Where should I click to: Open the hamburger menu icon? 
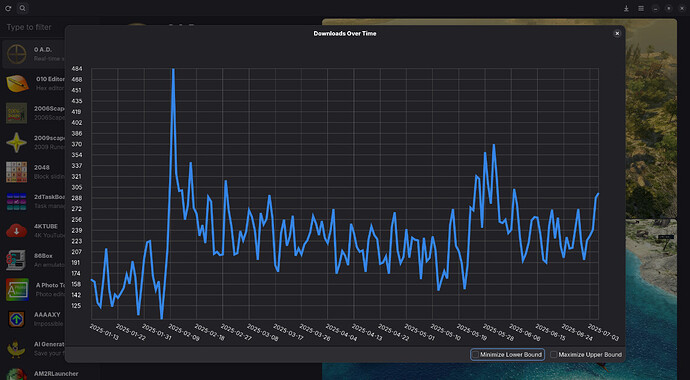pos(641,8)
